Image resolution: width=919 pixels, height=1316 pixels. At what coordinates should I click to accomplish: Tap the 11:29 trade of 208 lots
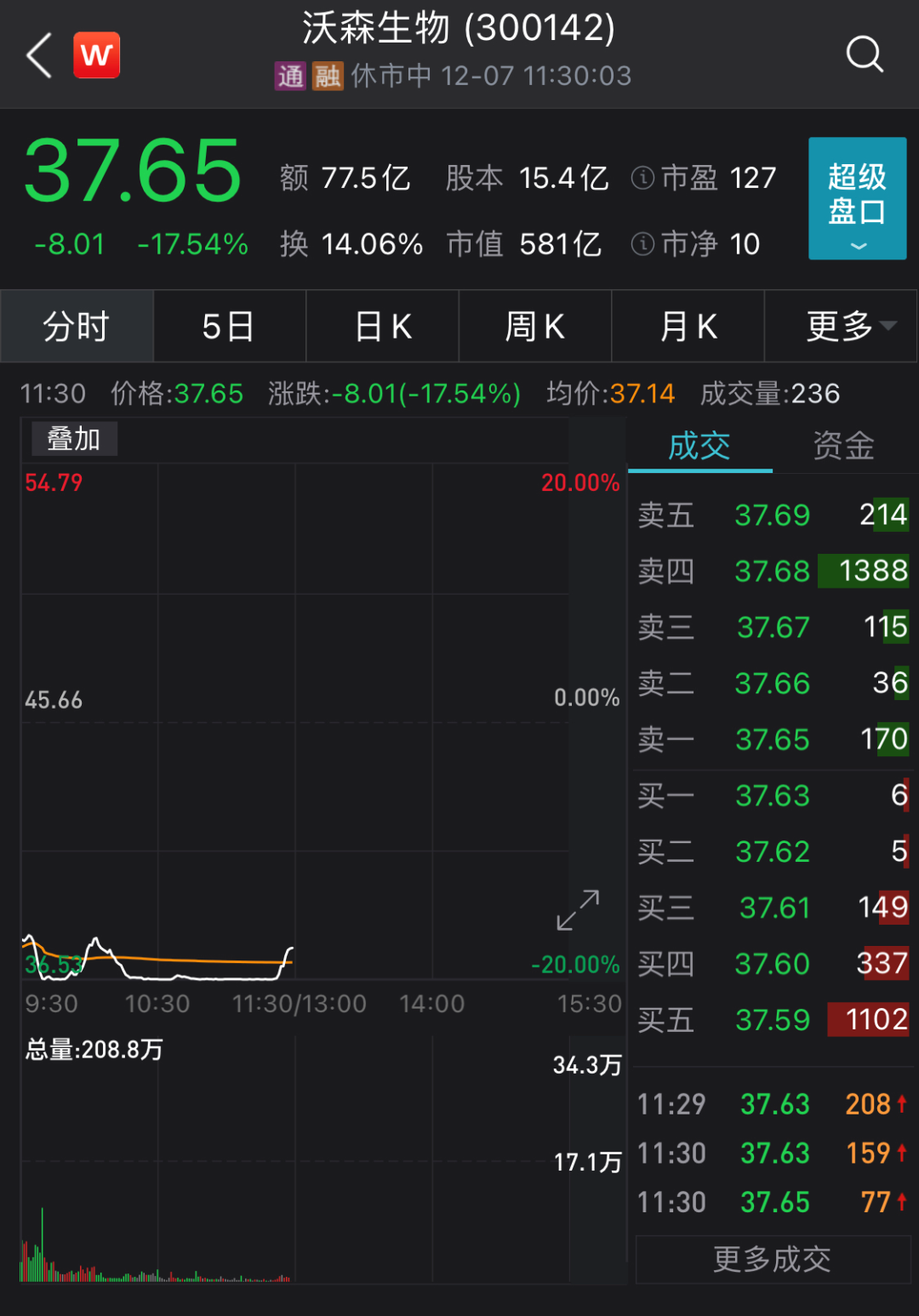point(773,1104)
